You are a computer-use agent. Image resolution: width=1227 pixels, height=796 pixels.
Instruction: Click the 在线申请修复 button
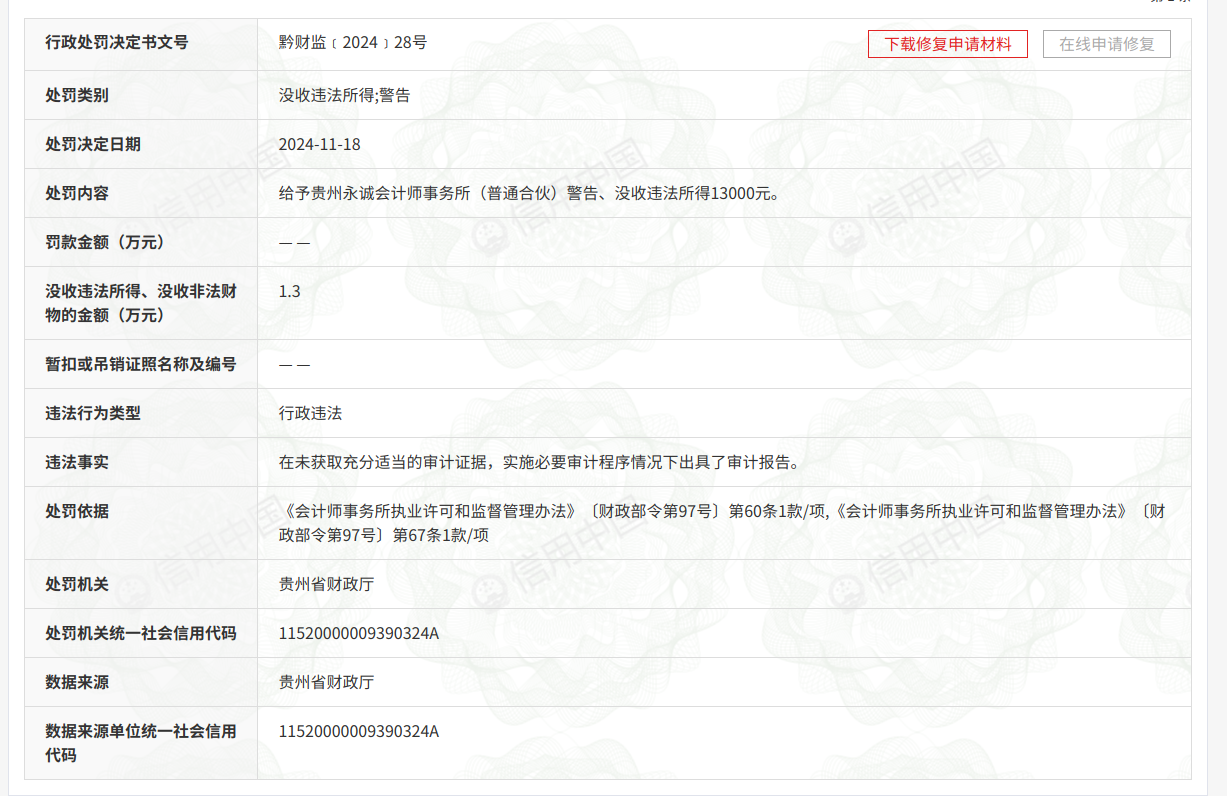pos(1106,44)
